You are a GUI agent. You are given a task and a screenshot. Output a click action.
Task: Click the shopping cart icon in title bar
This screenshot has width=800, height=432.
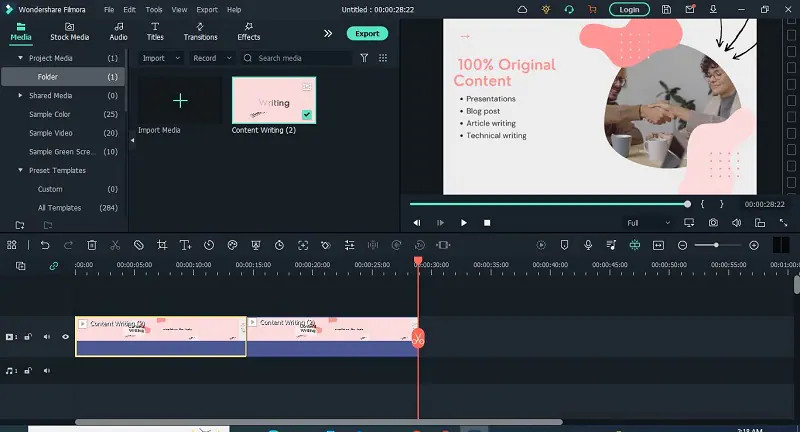point(592,9)
